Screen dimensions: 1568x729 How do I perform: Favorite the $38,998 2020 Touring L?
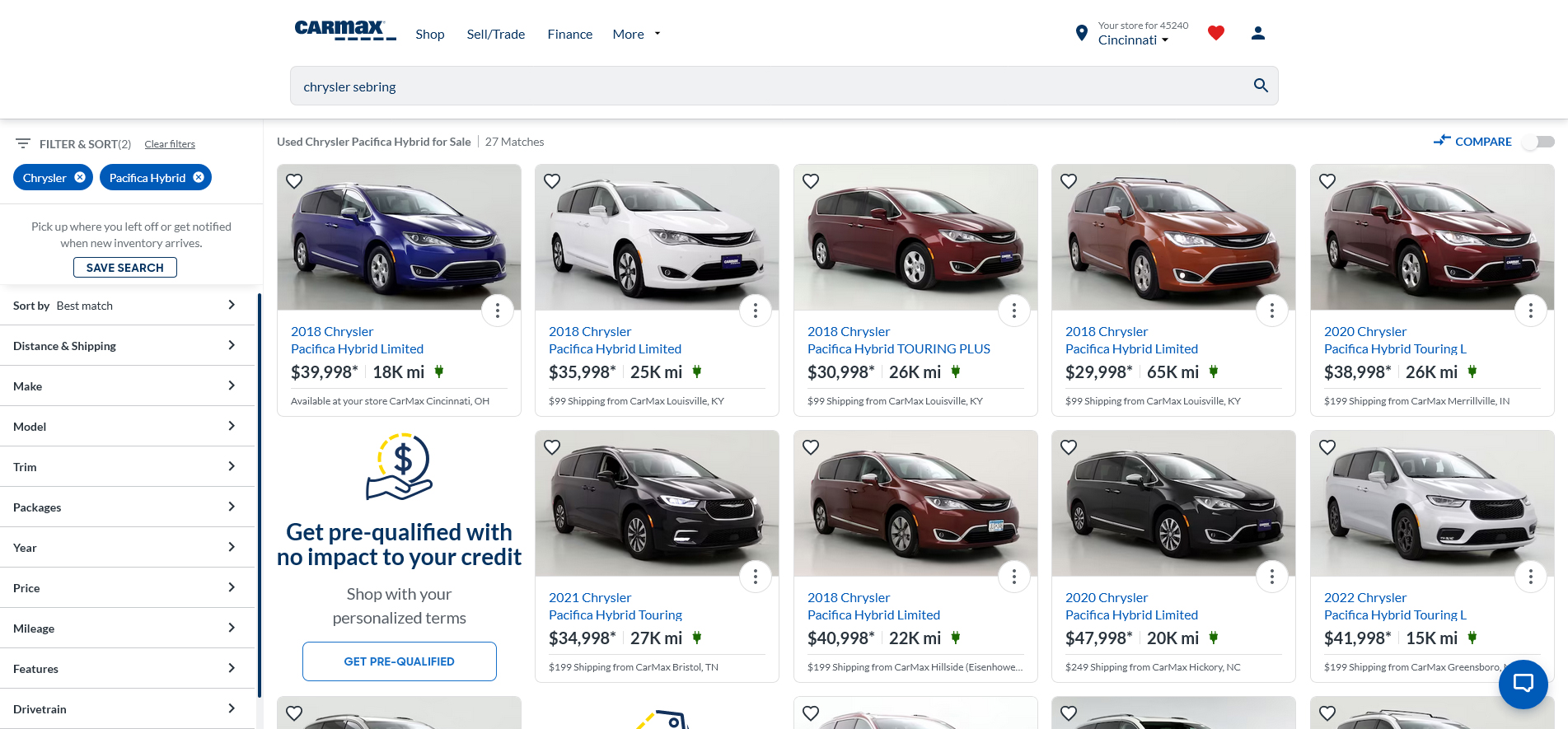pyautogui.click(x=1327, y=181)
